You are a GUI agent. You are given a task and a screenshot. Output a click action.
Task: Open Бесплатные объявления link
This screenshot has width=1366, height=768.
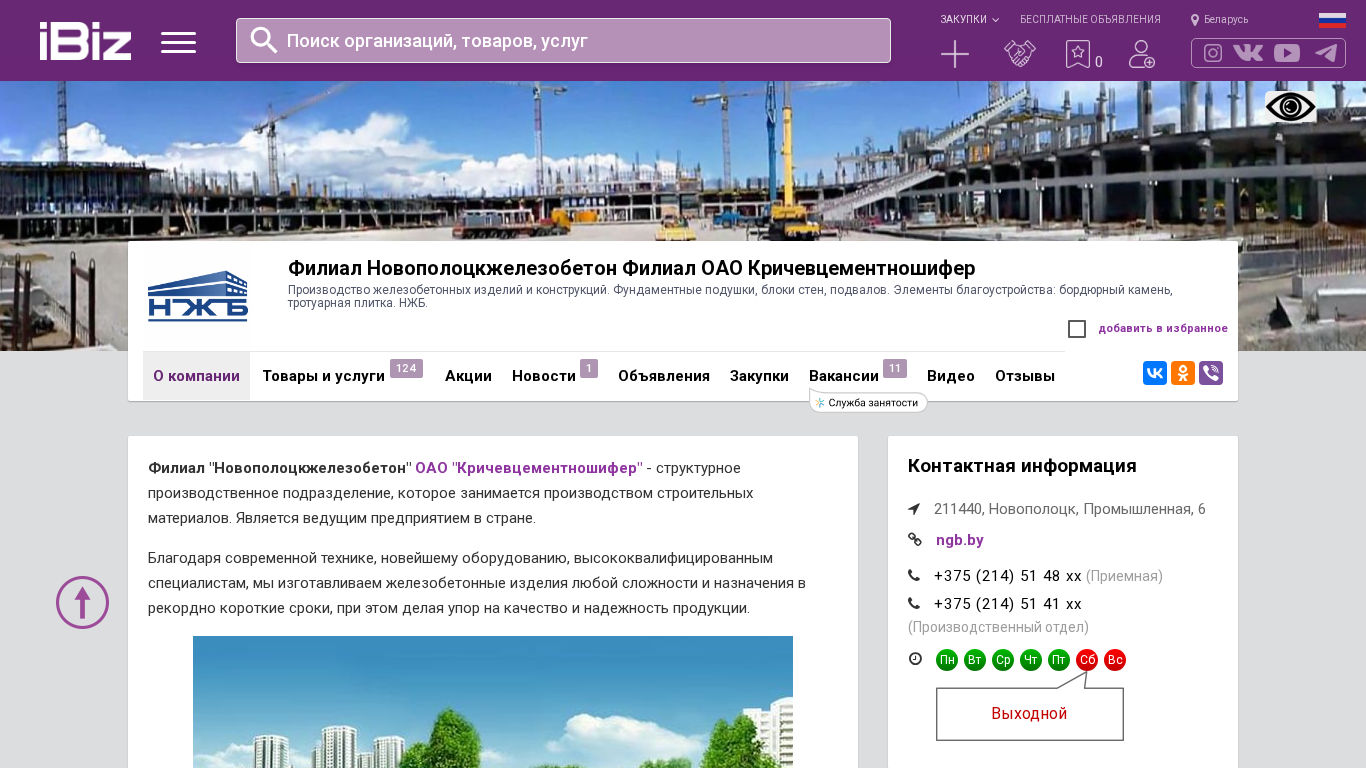[x=1090, y=20]
